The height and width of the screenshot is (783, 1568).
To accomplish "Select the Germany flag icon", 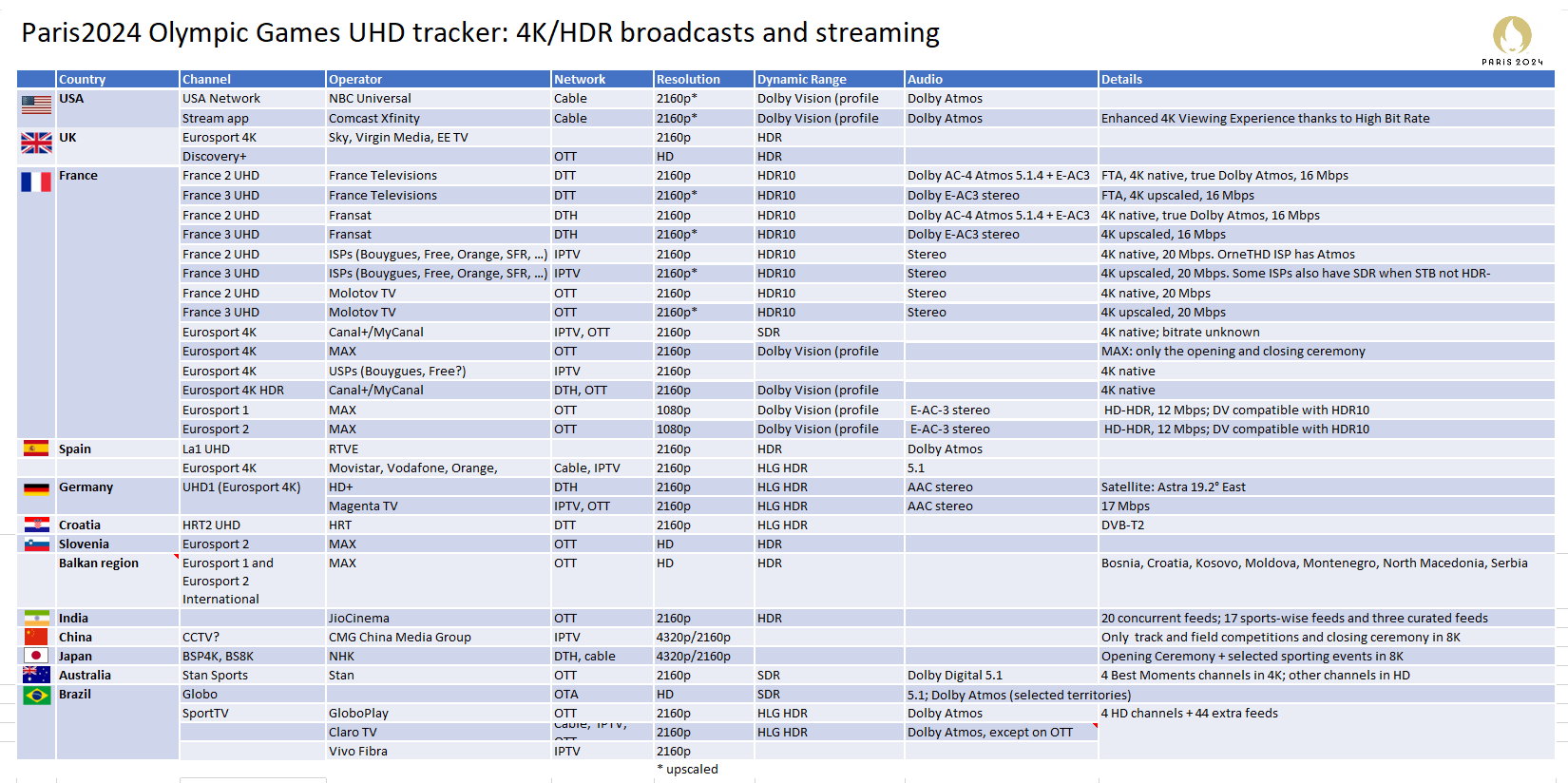I will tap(36, 488).
